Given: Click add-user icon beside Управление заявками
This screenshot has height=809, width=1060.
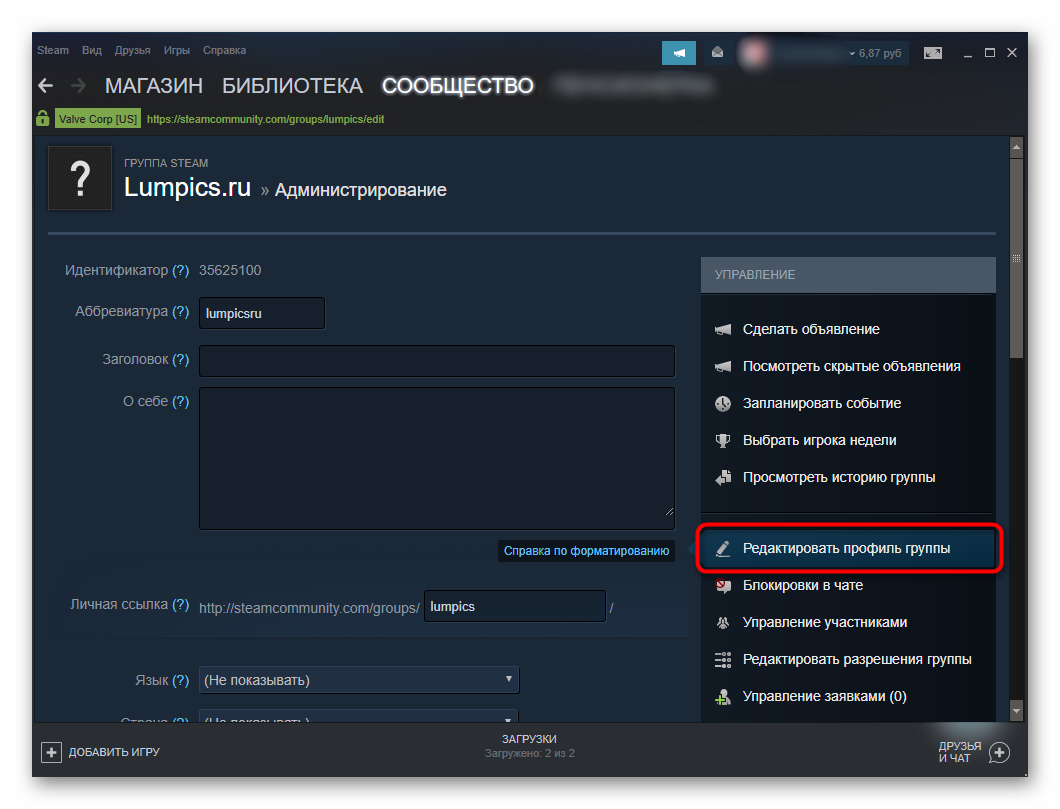Looking at the screenshot, I should point(723,697).
